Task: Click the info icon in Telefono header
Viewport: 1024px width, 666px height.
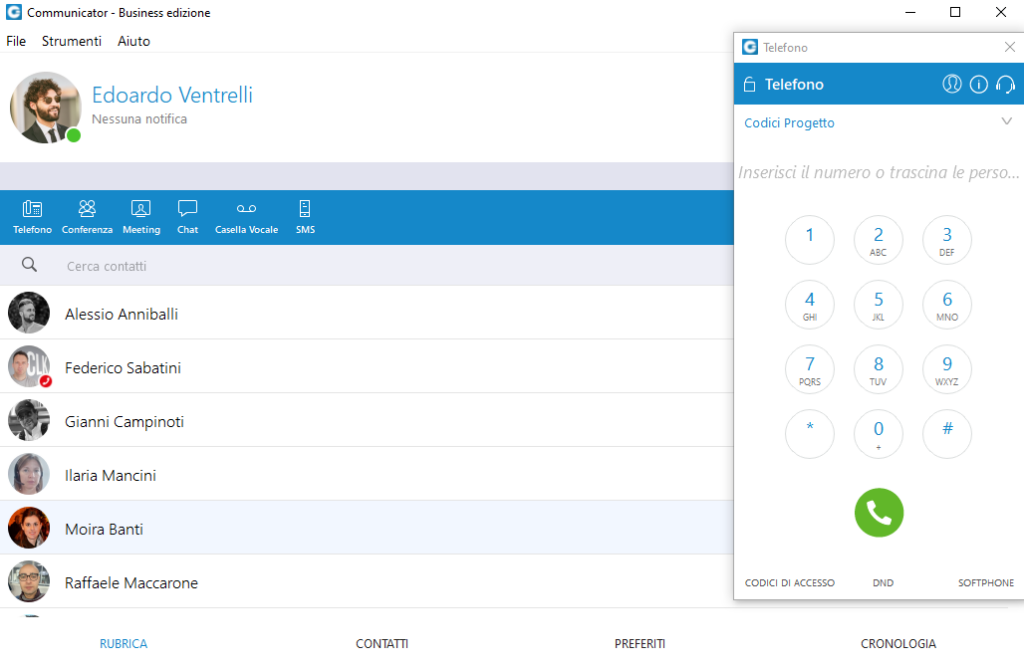Action: 978,85
